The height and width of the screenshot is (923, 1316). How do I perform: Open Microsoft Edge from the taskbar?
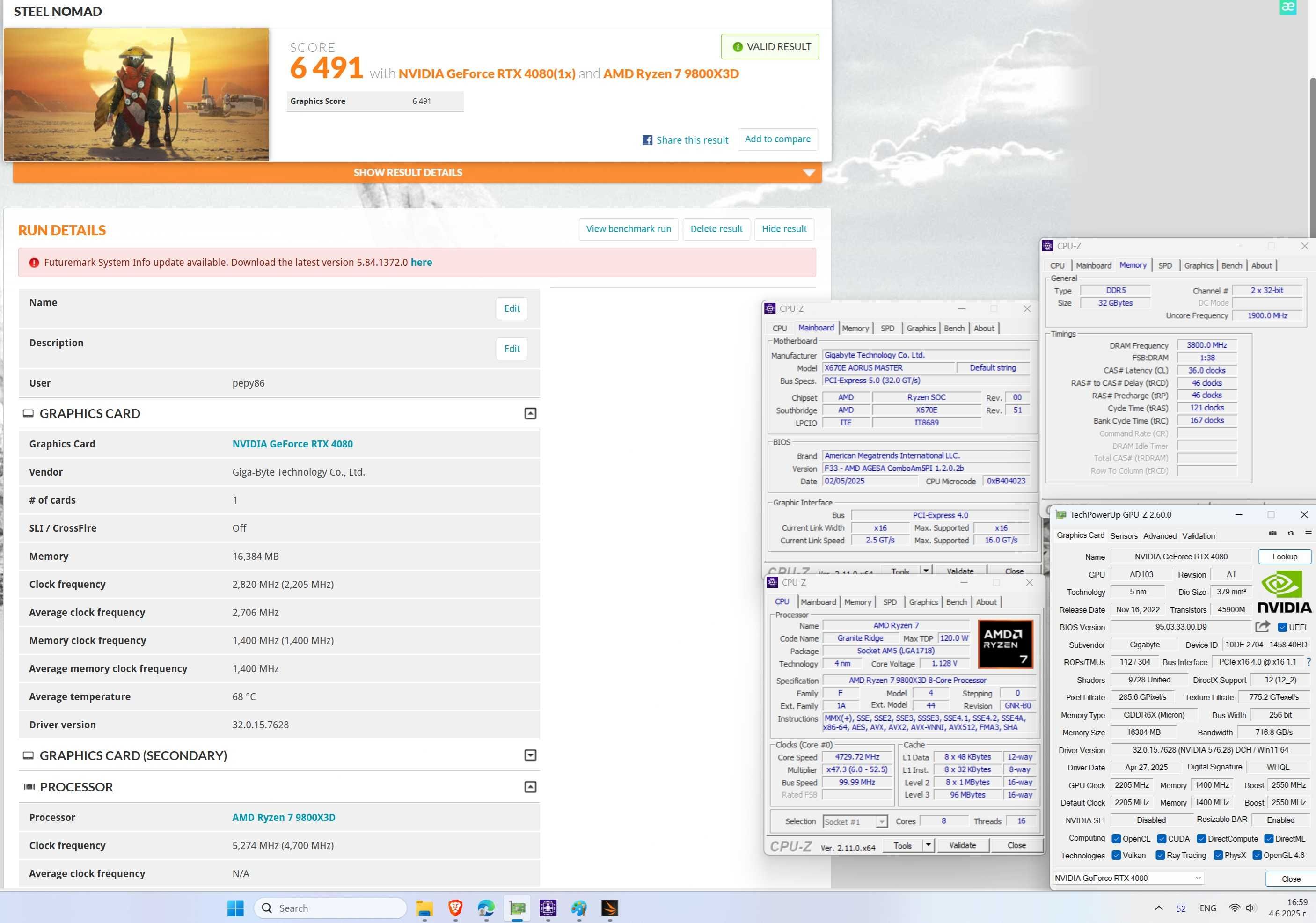point(486,908)
